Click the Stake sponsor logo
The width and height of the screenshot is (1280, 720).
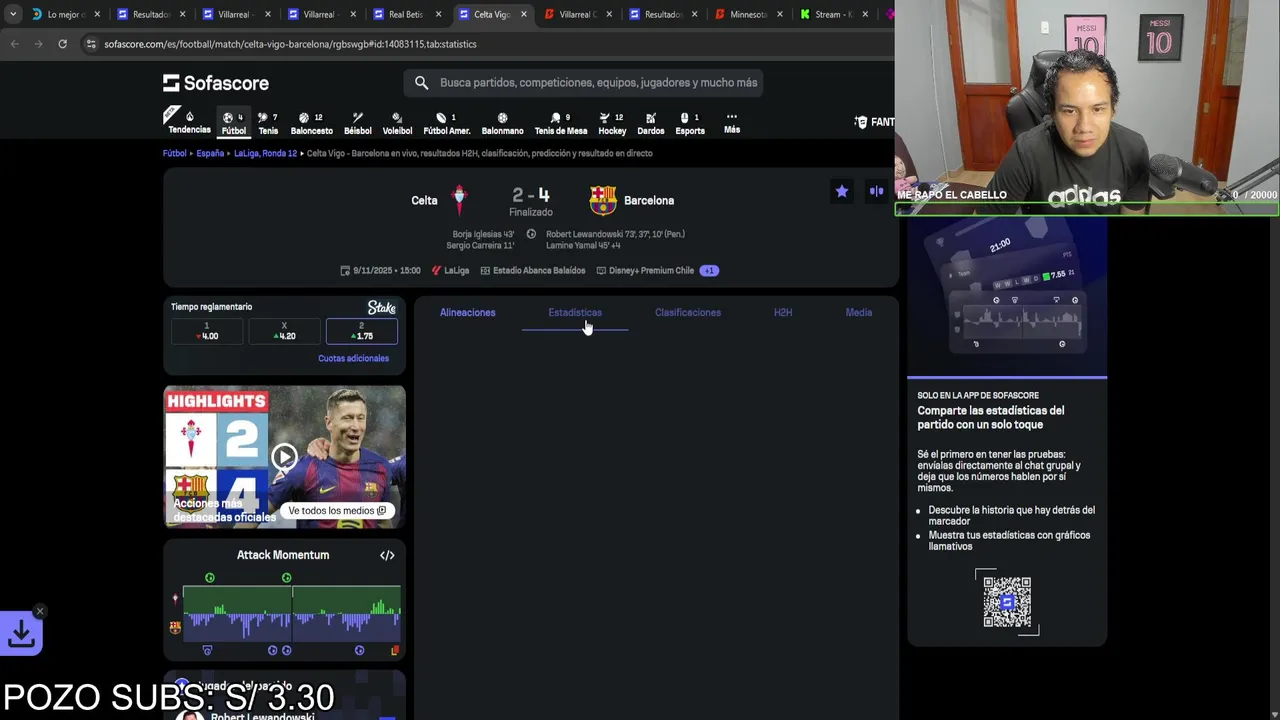coord(381,307)
